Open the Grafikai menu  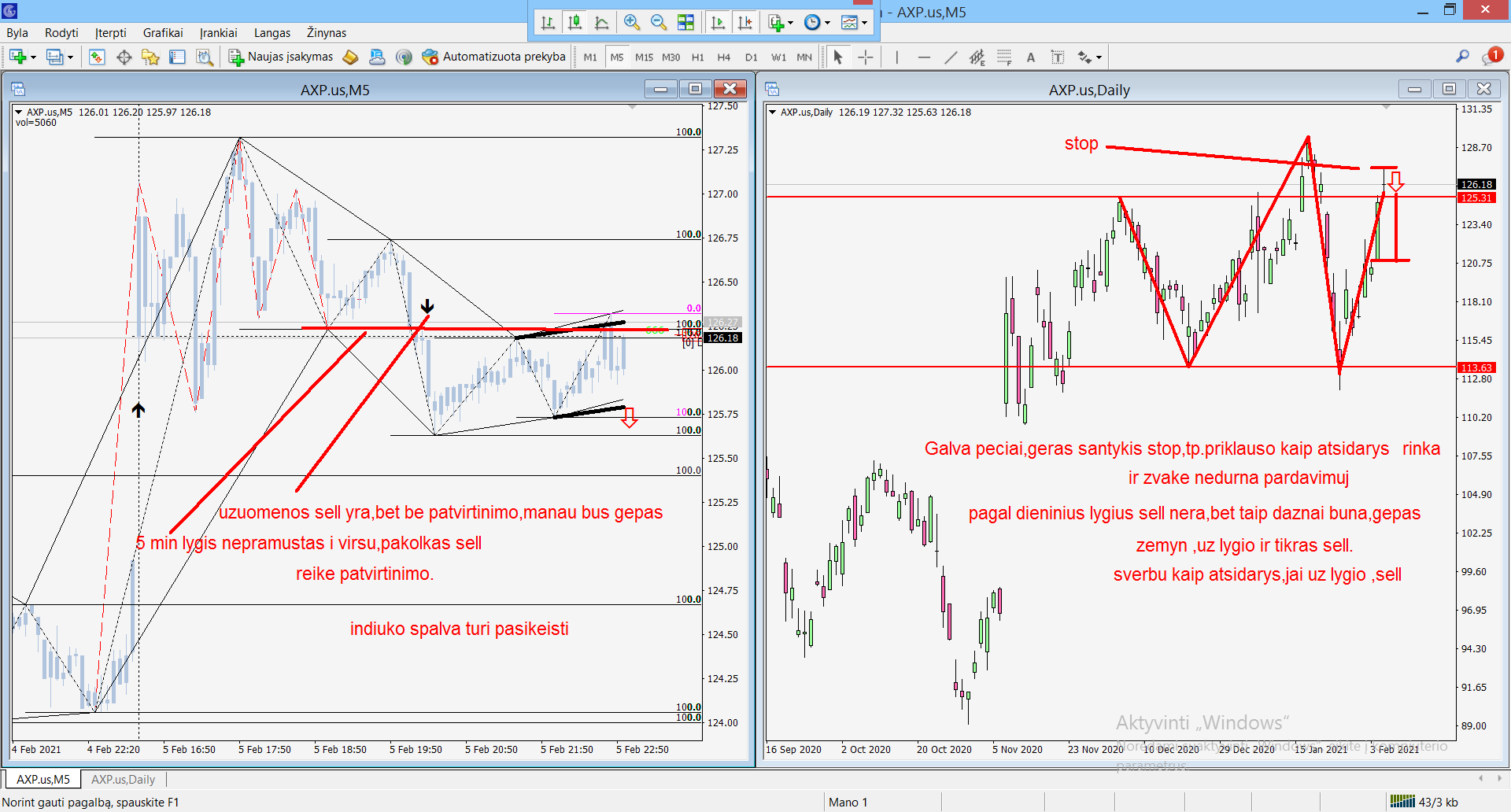[x=163, y=33]
